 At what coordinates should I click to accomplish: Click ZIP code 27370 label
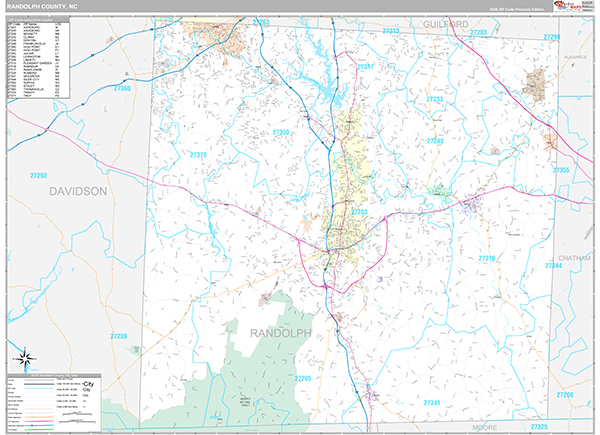(198, 155)
